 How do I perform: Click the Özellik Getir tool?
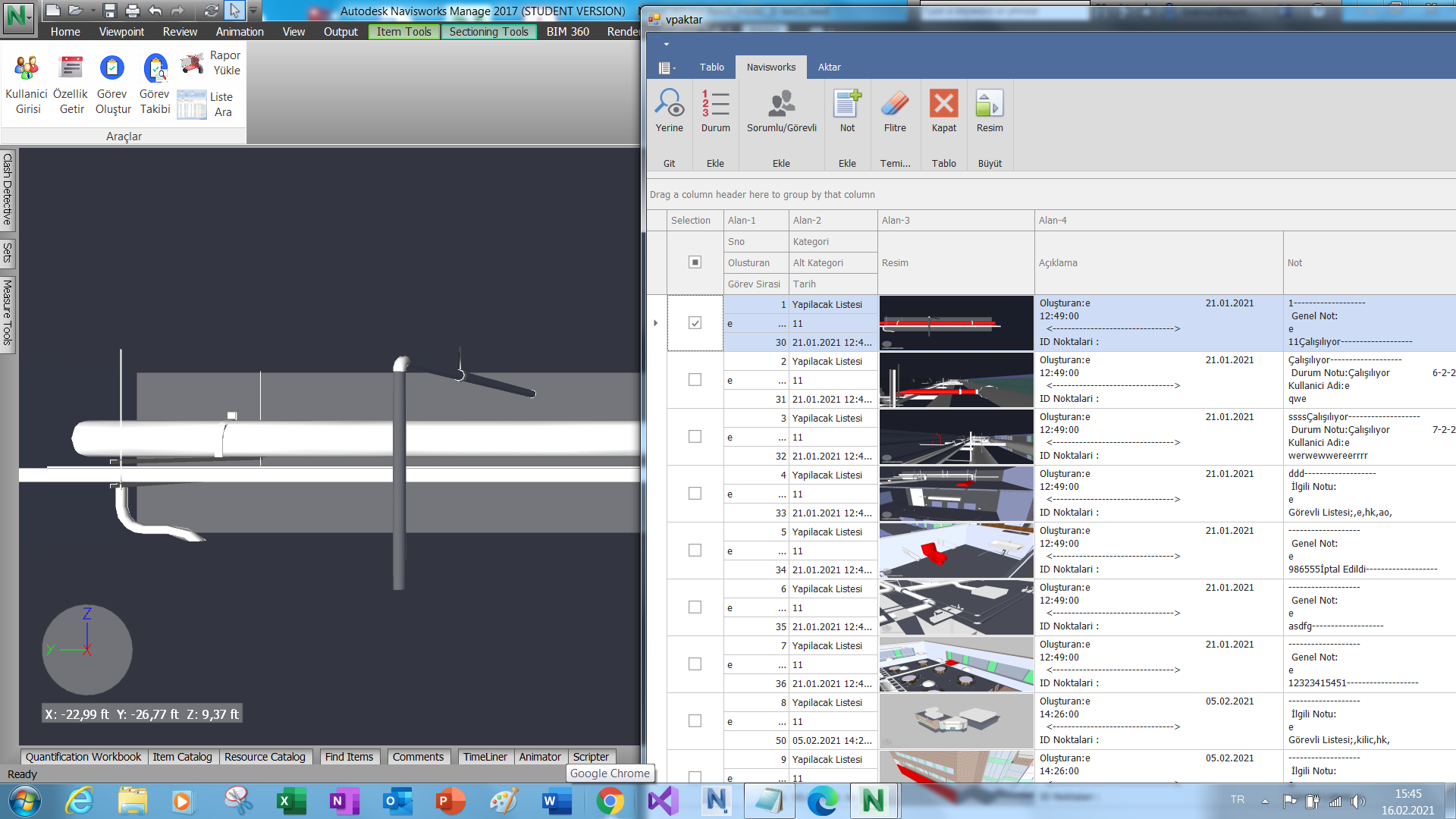tap(71, 84)
